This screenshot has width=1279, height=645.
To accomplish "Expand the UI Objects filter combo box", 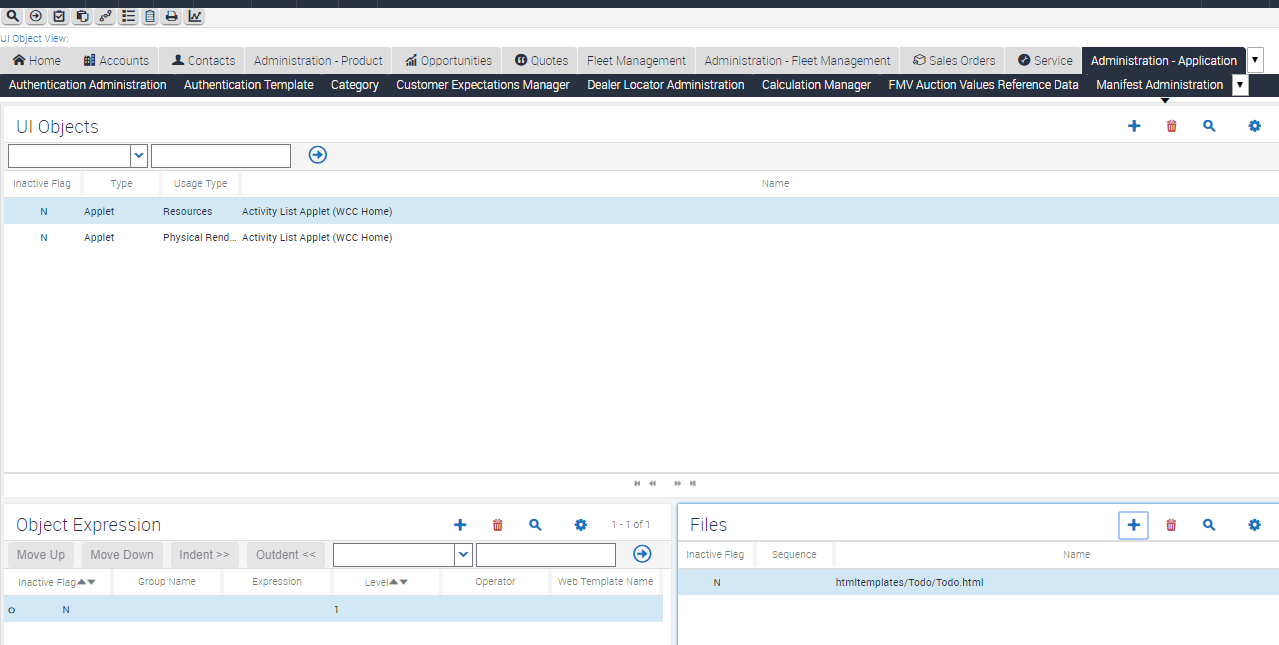I will click(x=138, y=155).
